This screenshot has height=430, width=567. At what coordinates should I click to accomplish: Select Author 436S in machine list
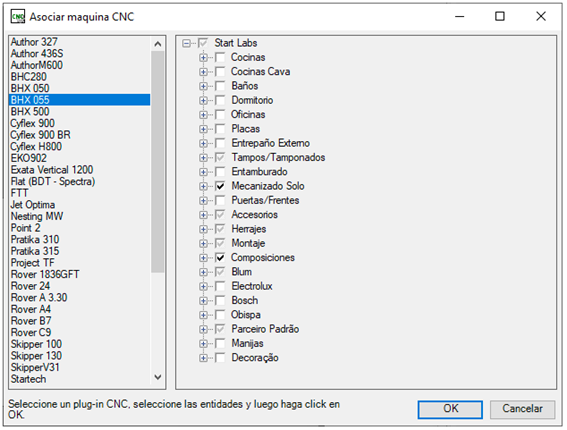[80, 54]
